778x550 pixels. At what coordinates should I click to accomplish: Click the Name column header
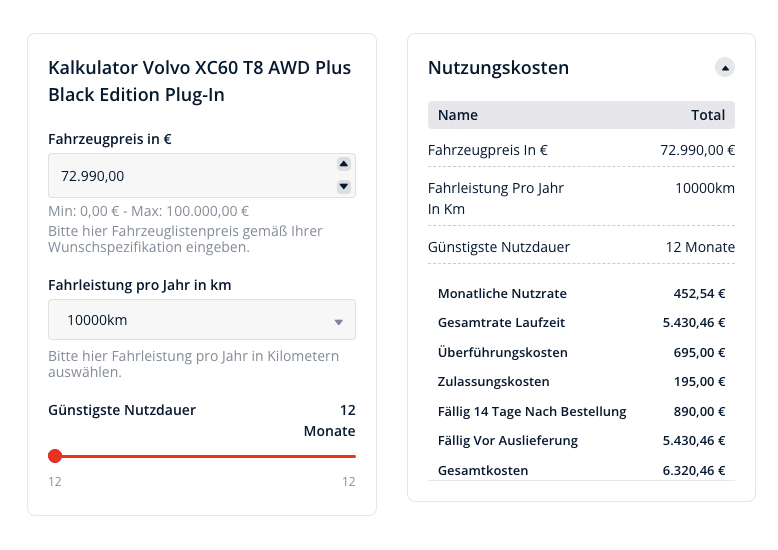pos(457,115)
